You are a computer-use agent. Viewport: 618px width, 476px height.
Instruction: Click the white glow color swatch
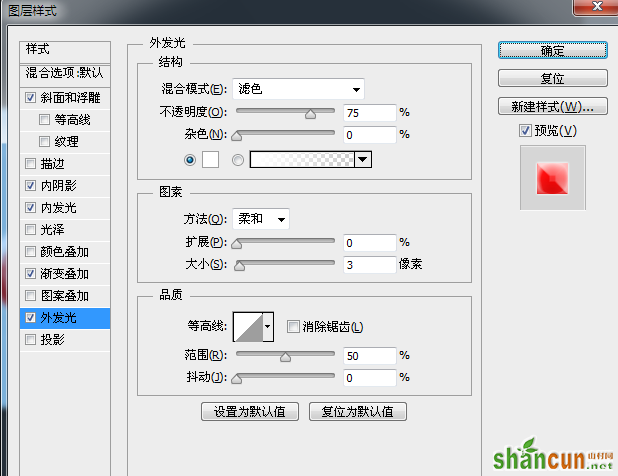pyautogui.click(x=210, y=160)
